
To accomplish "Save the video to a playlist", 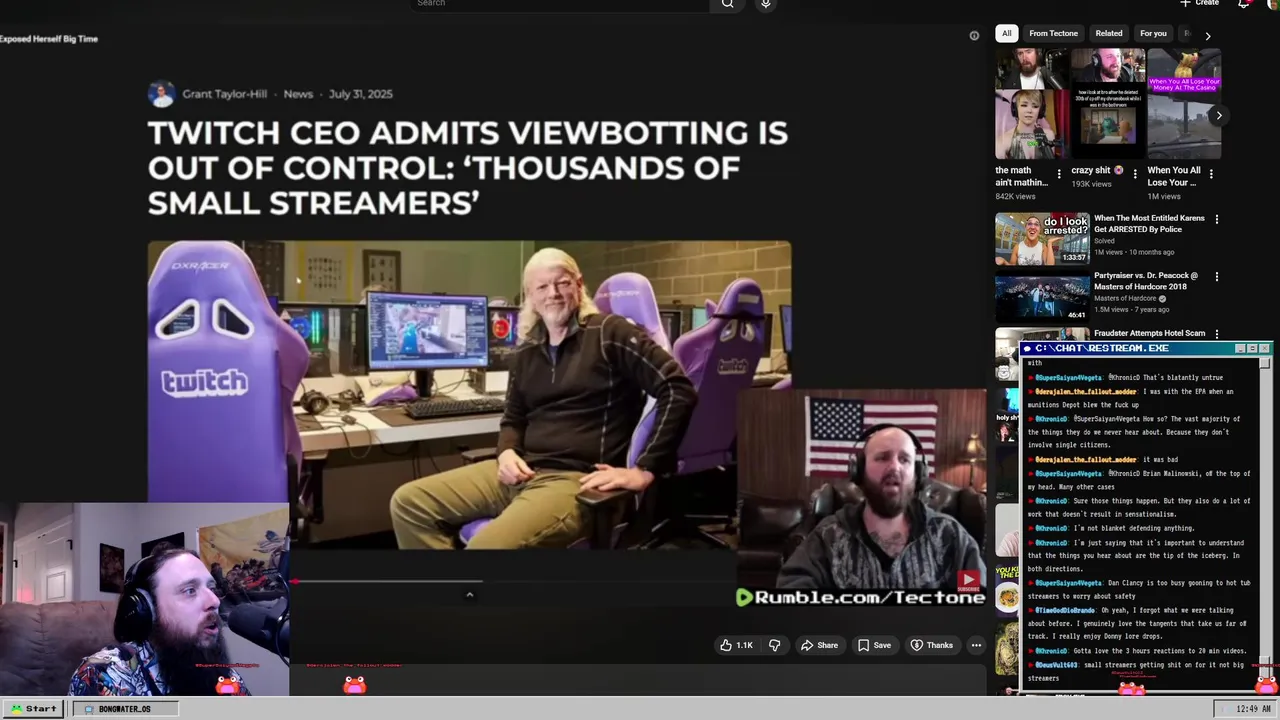I will 874,645.
